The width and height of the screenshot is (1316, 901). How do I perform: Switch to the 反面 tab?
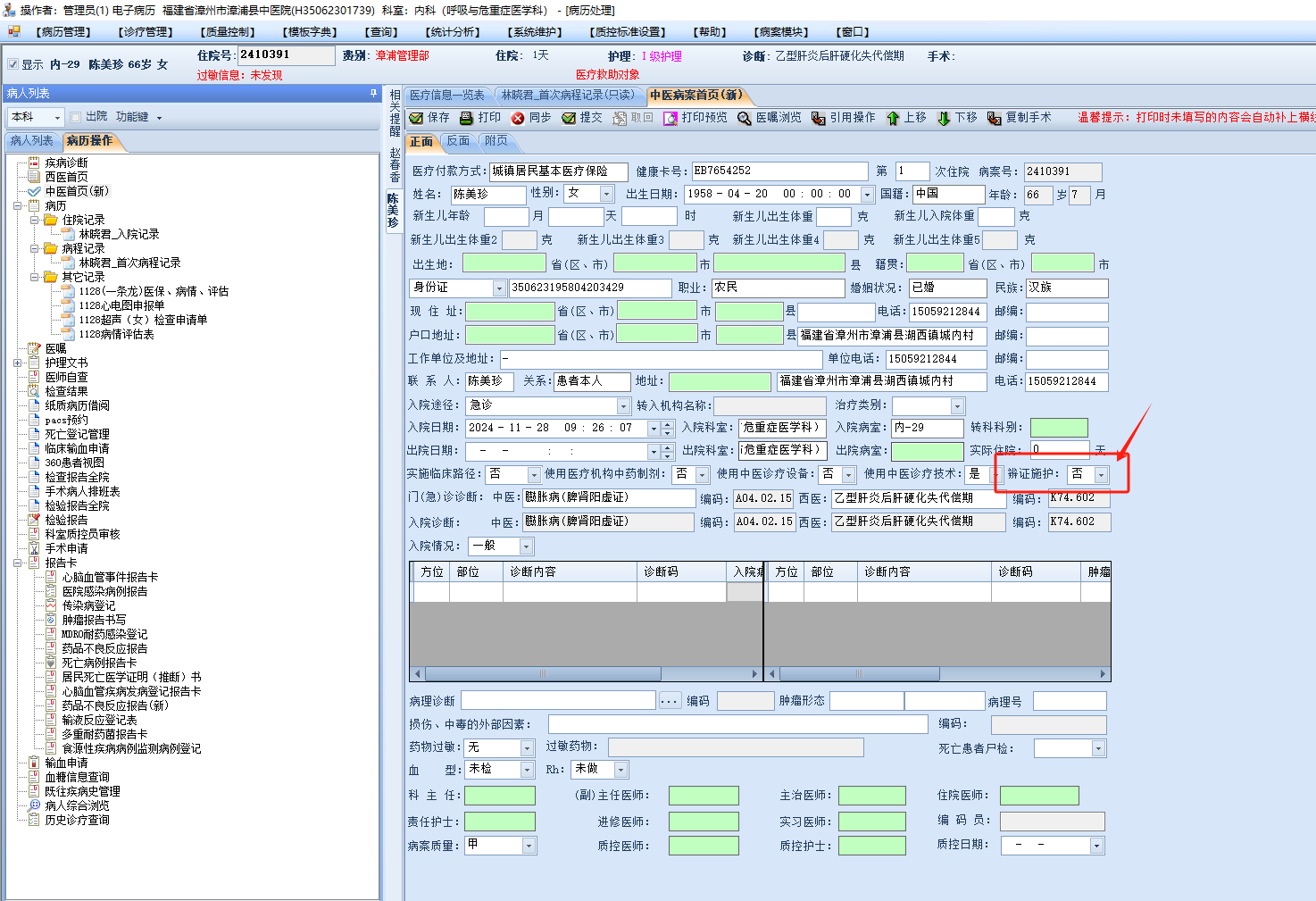tap(458, 141)
